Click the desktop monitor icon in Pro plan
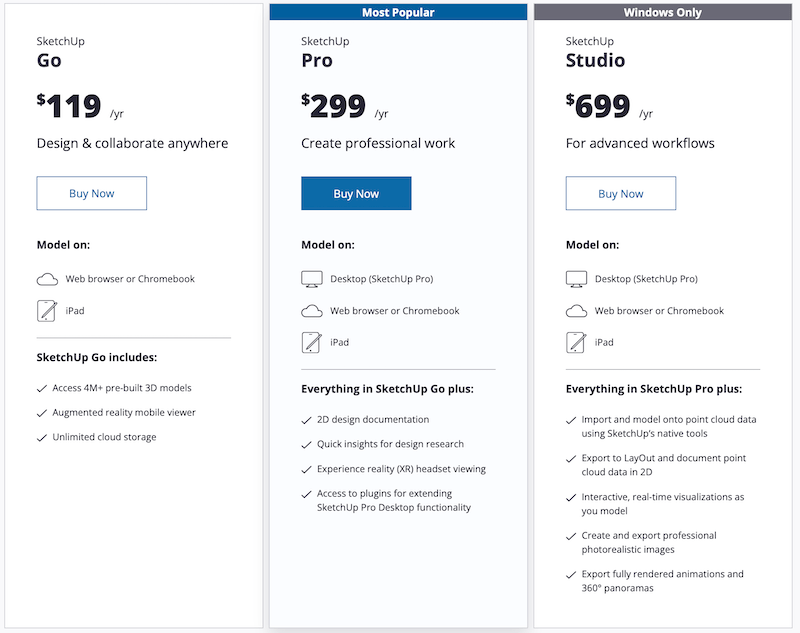The image size is (800, 633). point(312,279)
